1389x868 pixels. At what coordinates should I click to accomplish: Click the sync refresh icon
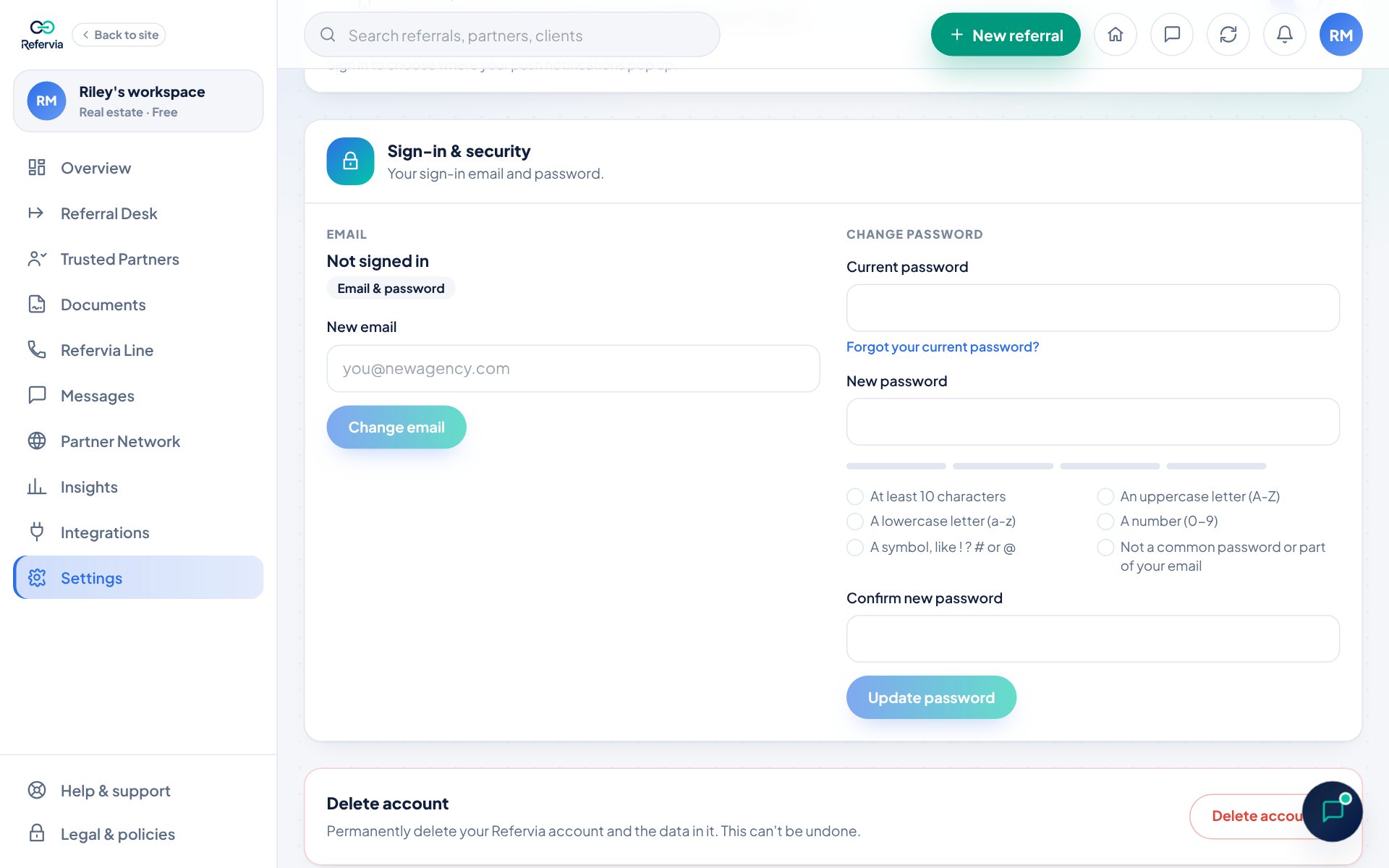tap(1228, 35)
